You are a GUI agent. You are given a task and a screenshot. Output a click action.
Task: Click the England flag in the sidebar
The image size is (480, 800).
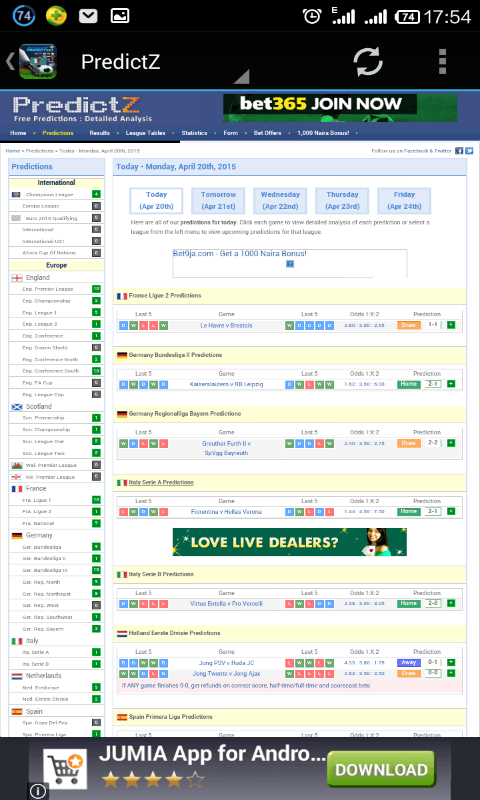coord(17,278)
